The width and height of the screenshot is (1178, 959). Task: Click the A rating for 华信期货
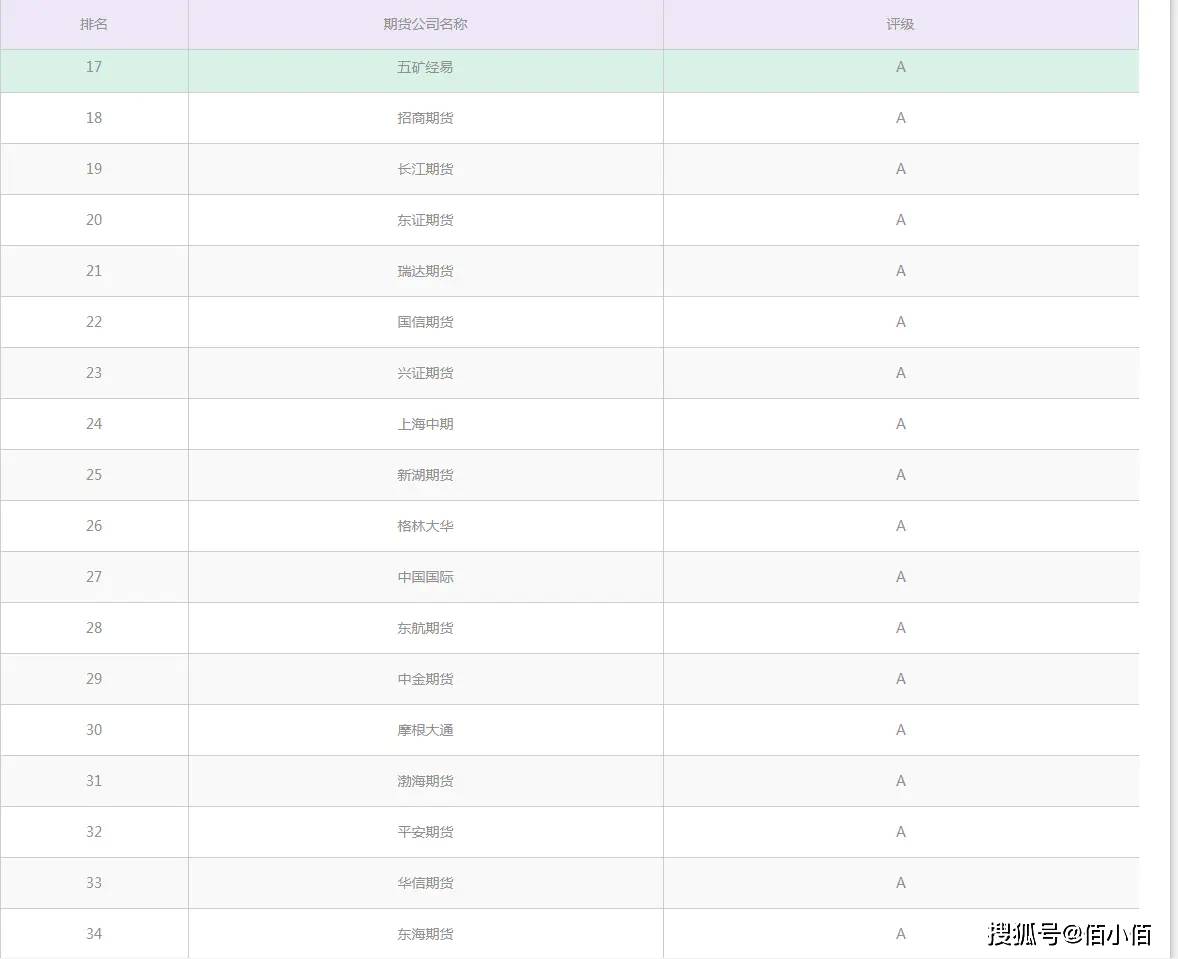(901, 883)
